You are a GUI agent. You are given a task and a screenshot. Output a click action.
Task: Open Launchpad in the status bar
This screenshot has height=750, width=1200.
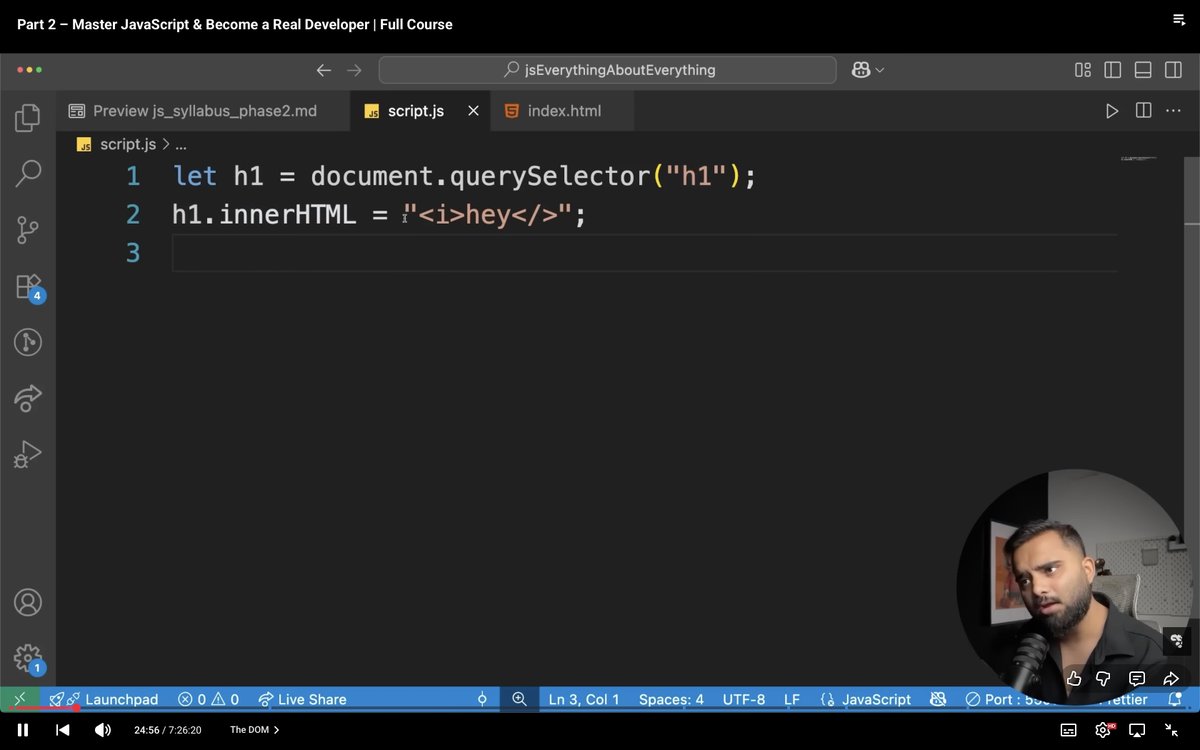coord(104,699)
